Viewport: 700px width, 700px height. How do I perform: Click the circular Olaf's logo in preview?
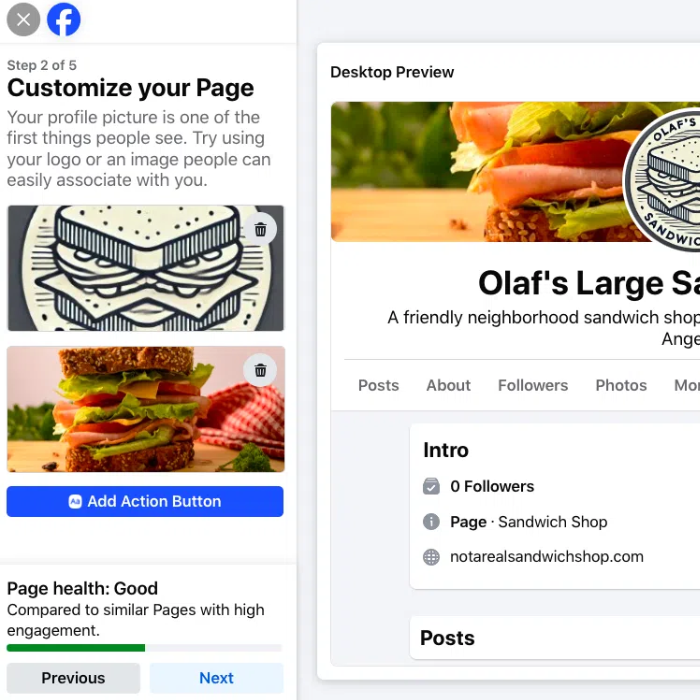(x=662, y=179)
